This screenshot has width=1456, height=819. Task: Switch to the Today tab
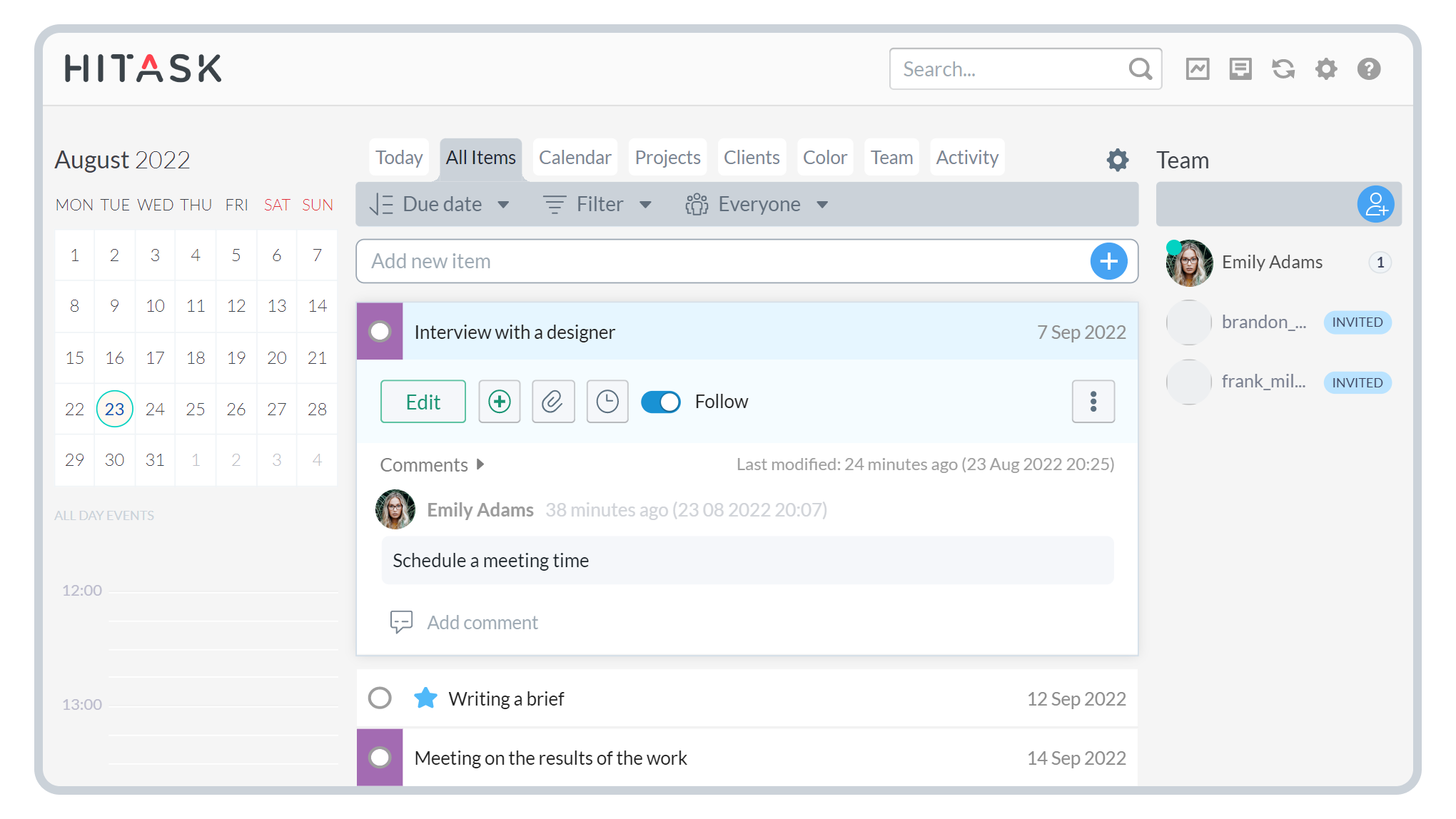(399, 158)
